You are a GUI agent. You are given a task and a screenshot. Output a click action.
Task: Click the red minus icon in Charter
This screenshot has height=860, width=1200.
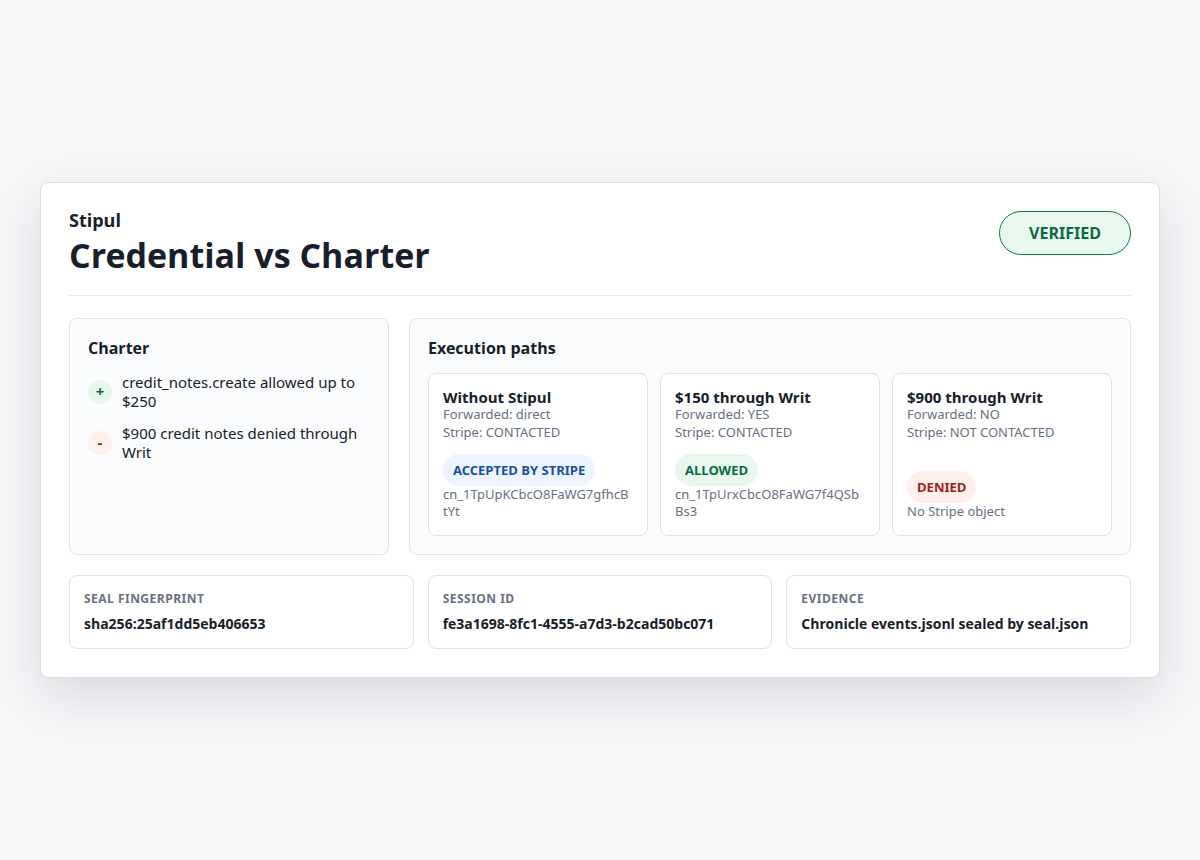[100, 443]
